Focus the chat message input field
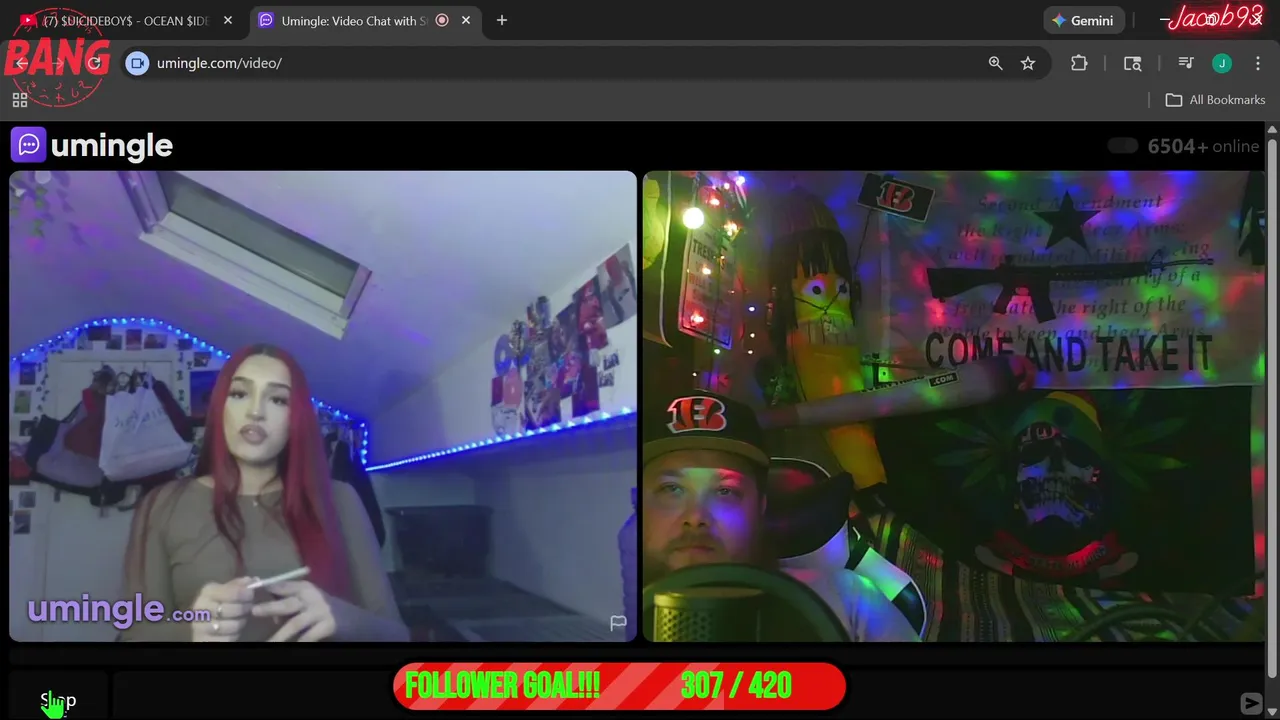Image resolution: width=1280 pixels, height=720 pixels. [675, 698]
